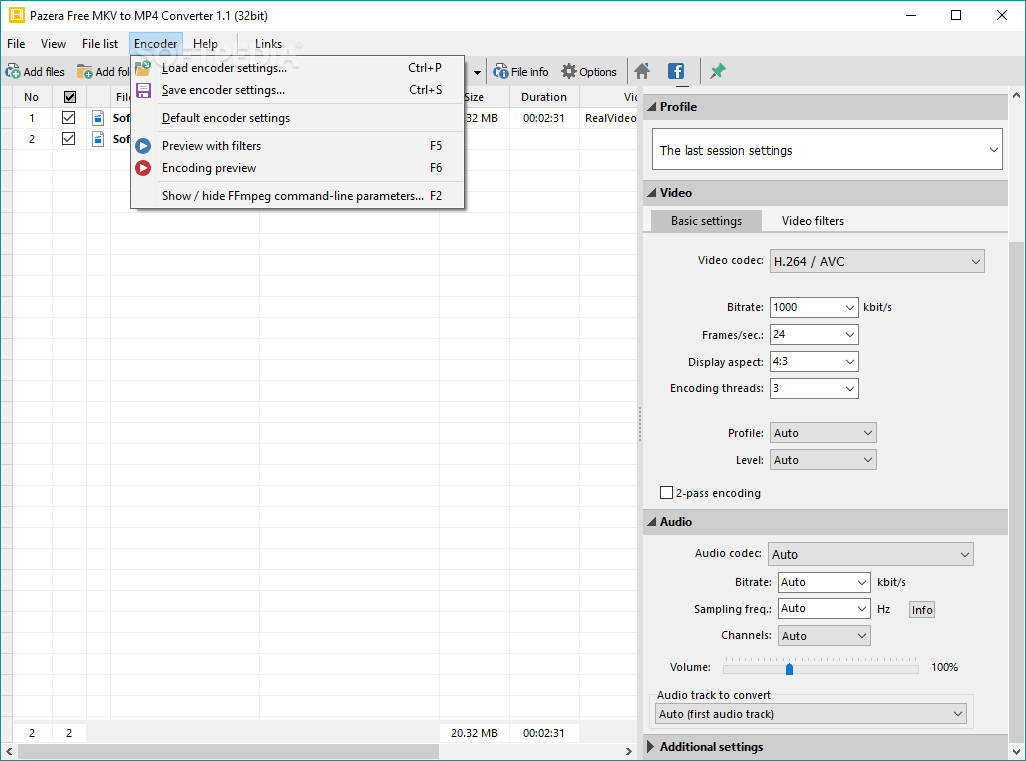Select Default encoder settings menu item
This screenshot has width=1026, height=761.
click(298, 118)
